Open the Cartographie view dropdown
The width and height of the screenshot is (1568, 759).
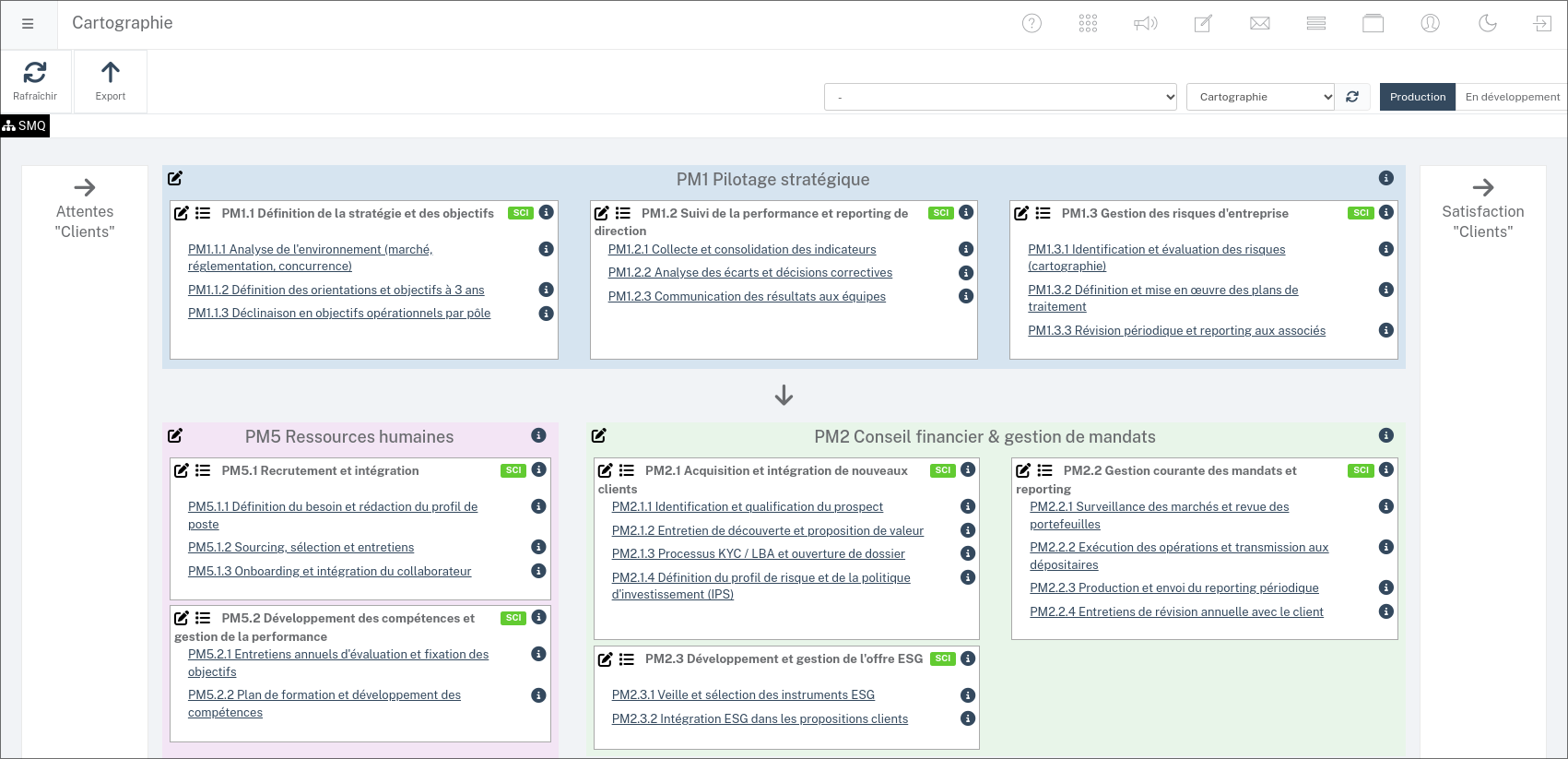click(1260, 97)
